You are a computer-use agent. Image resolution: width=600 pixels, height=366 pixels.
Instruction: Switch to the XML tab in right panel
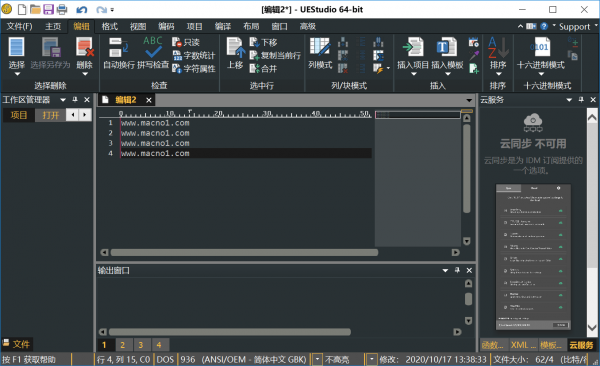pos(523,345)
